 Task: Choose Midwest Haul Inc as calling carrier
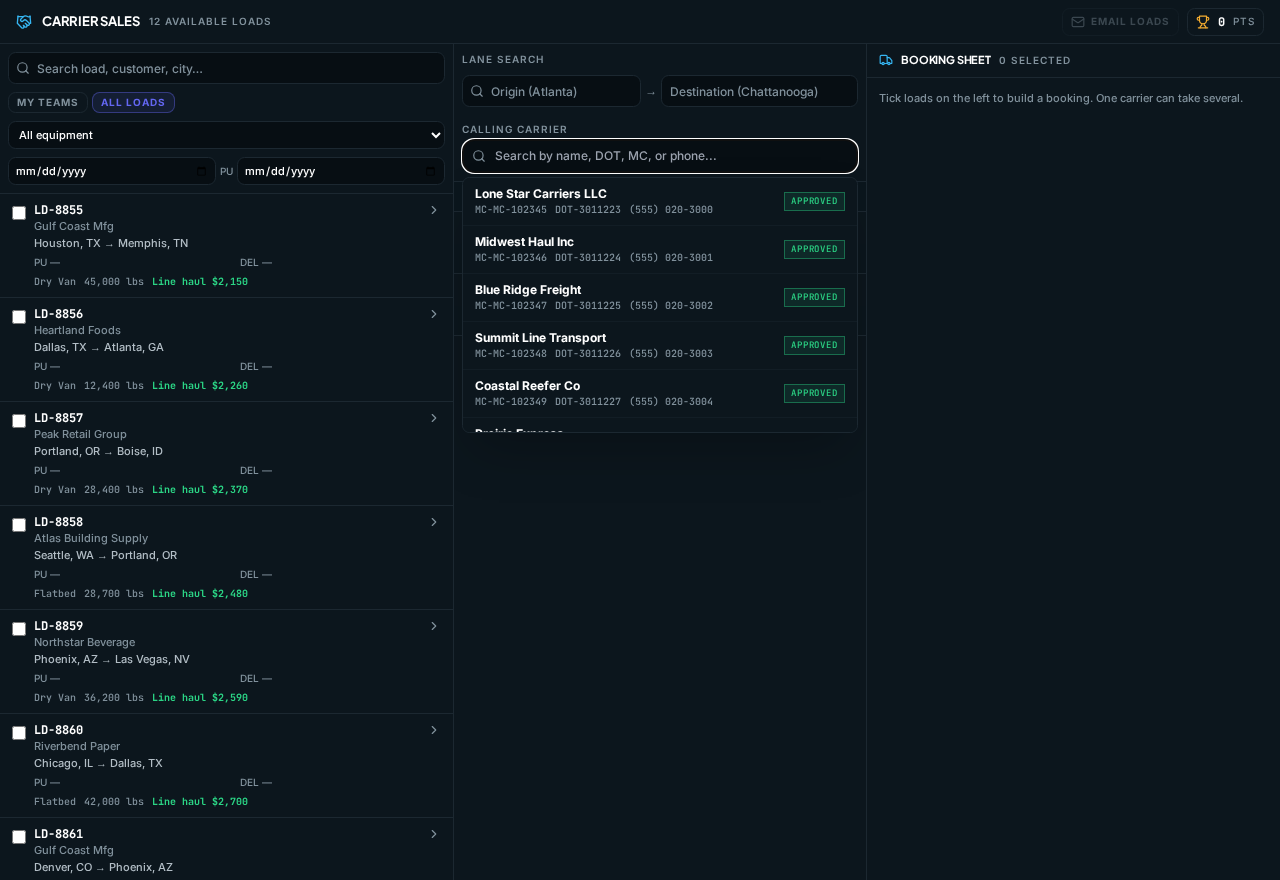[x=660, y=249]
